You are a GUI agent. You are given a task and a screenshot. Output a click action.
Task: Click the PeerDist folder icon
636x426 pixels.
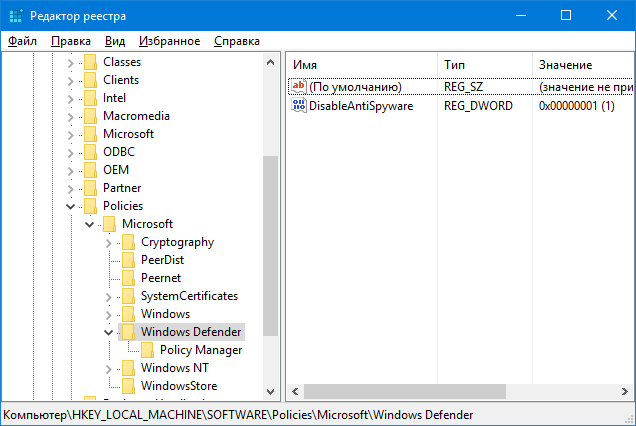(129, 260)
